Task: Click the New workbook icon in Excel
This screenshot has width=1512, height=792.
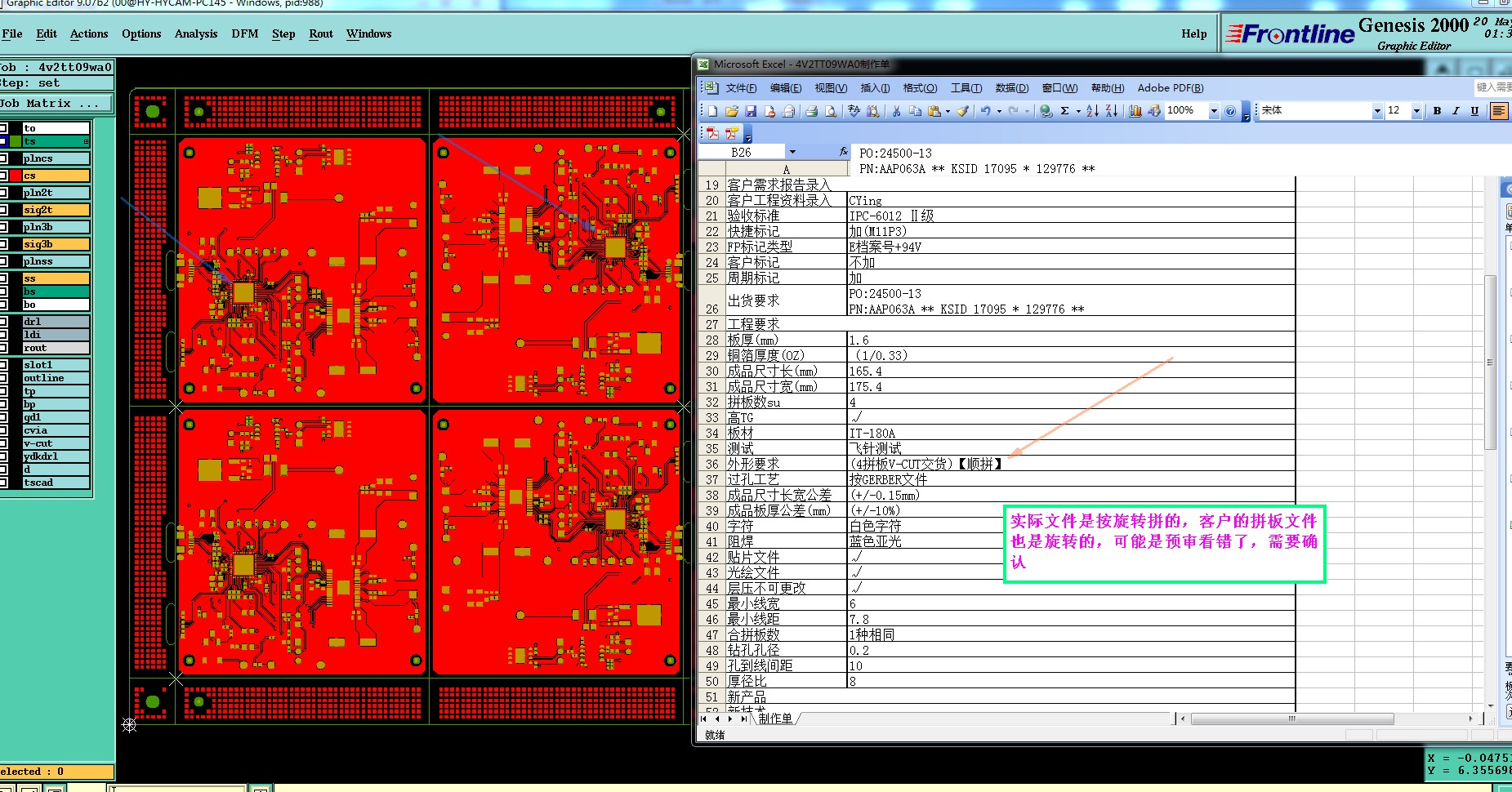Action: 712,111
